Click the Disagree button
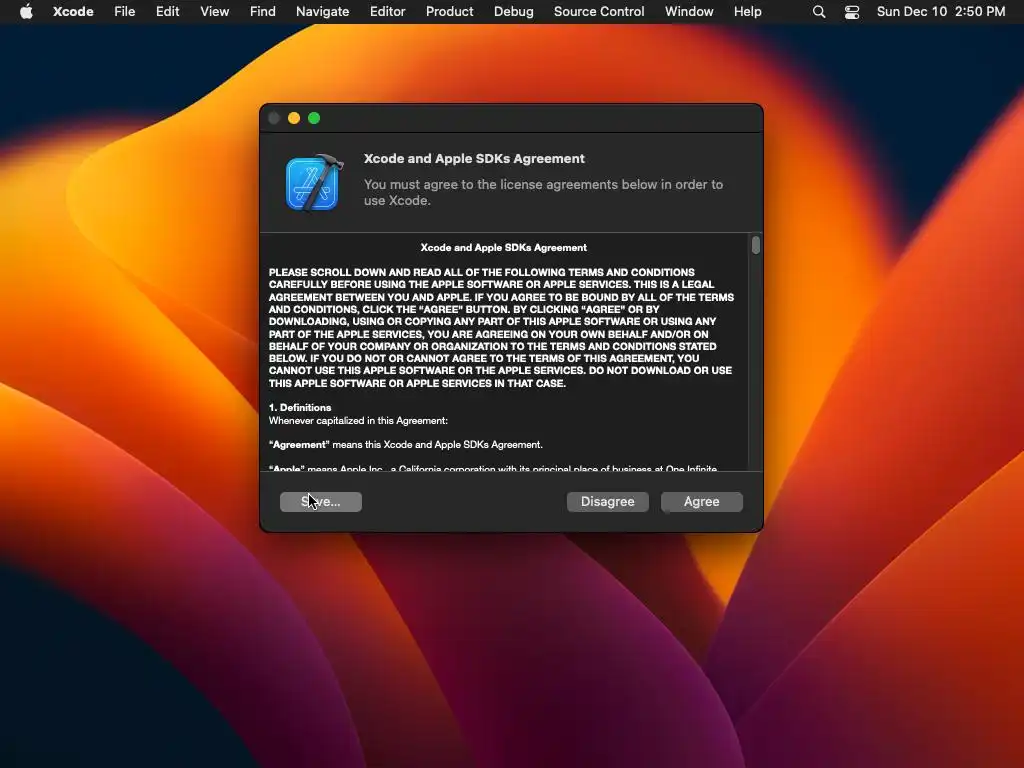Screen dimensions: 1024x768 point(607,502)
